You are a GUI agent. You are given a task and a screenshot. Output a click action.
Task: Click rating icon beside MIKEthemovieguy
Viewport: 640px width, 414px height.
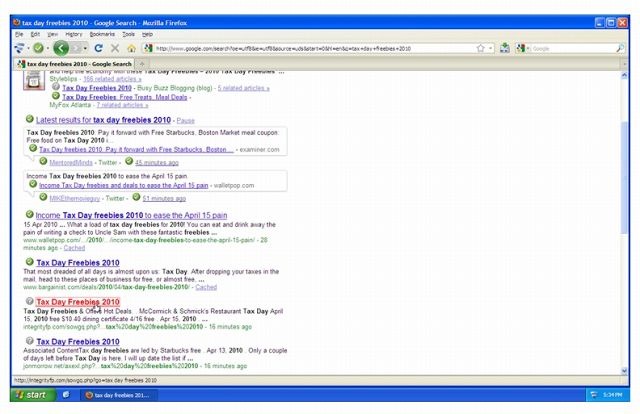coord(43,197)
